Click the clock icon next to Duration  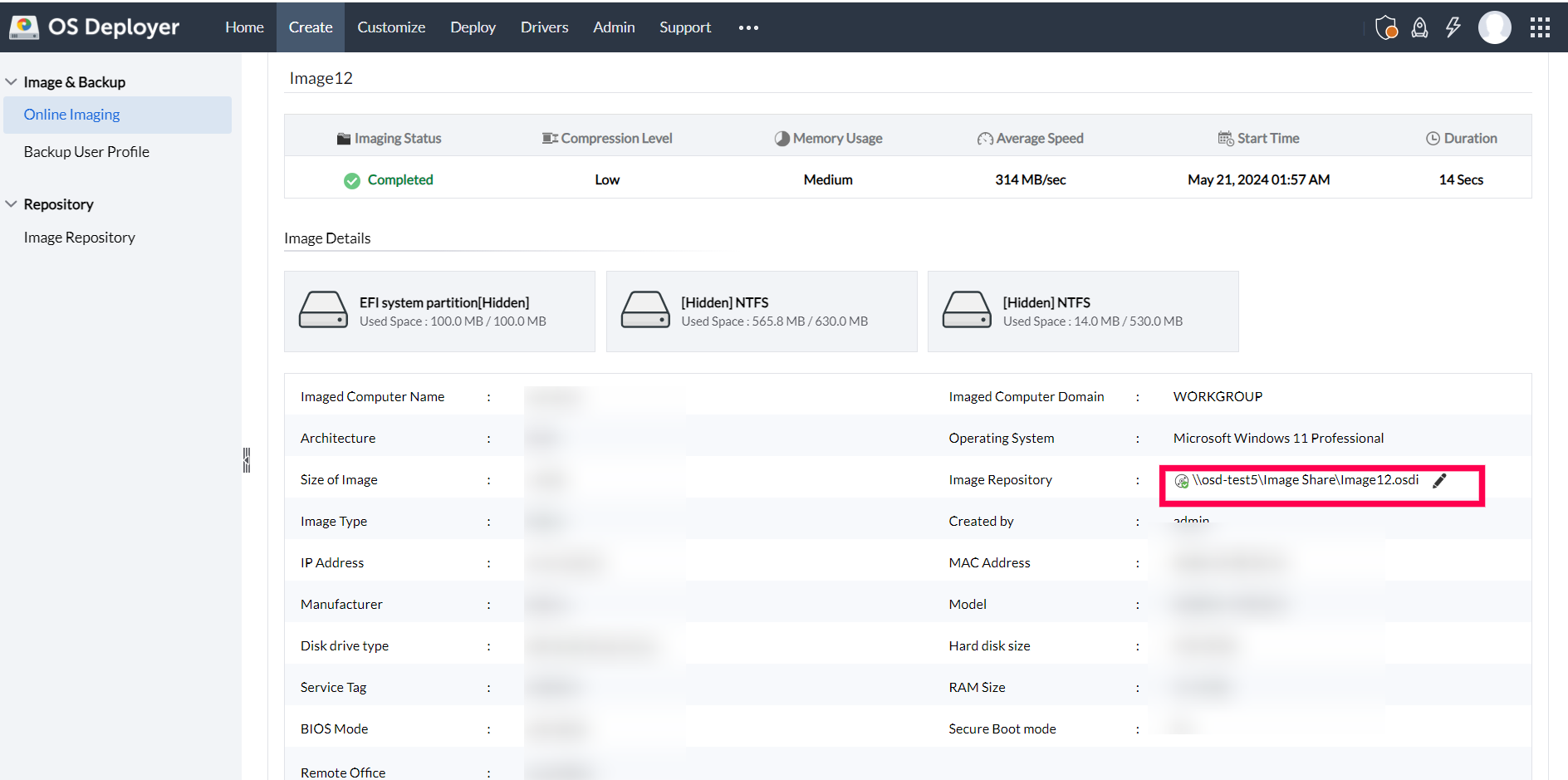pos(1433,138)
